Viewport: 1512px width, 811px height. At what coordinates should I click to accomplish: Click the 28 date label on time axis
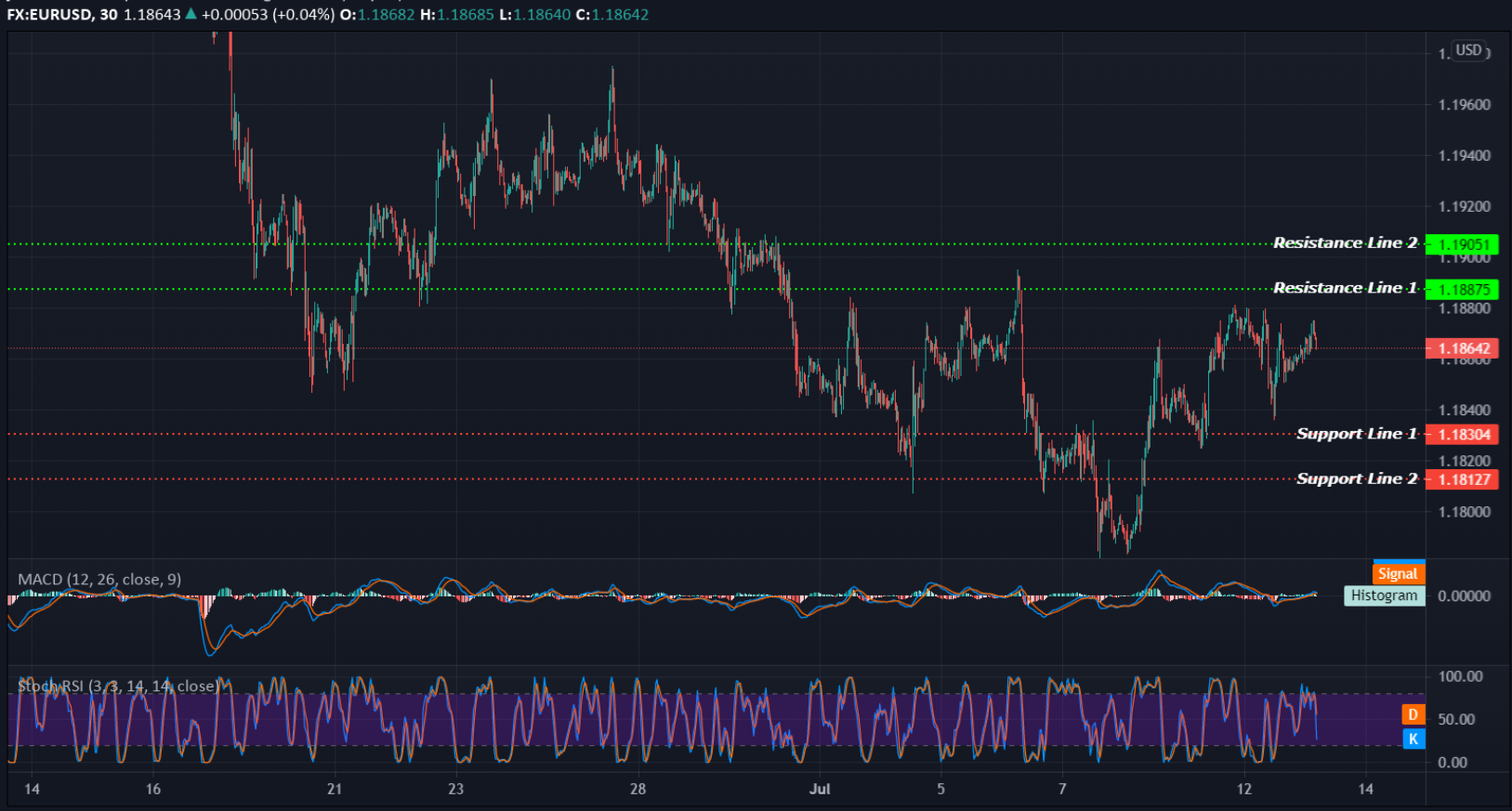(638, 789)
